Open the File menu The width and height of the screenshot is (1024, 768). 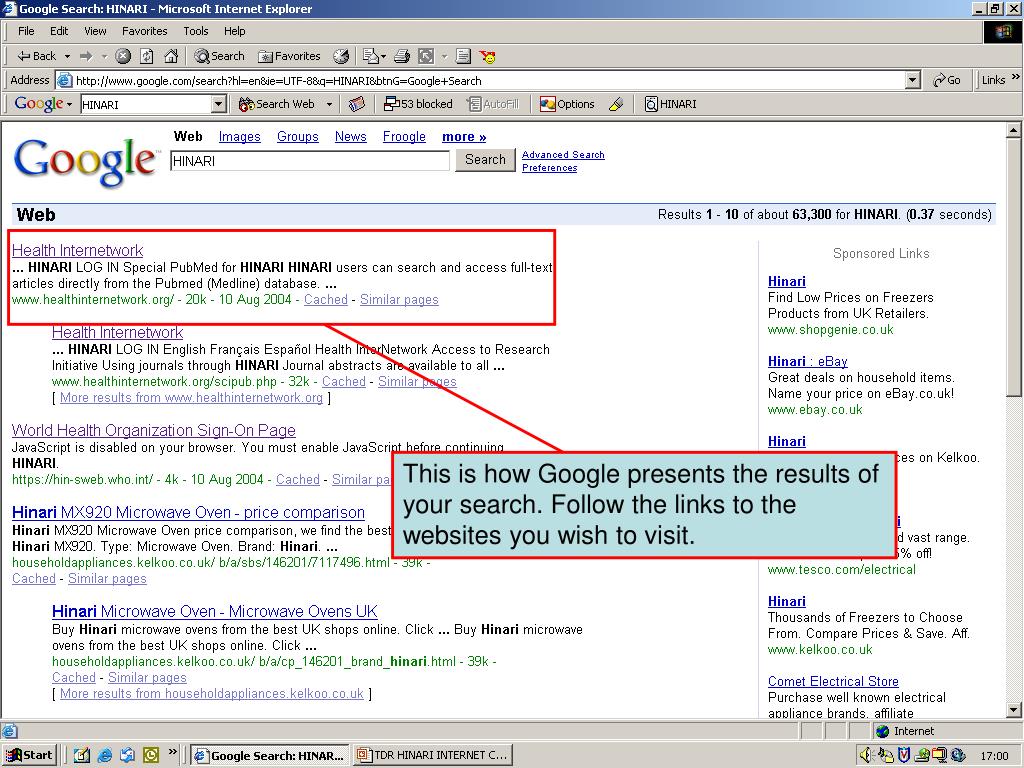pos(26,31)
